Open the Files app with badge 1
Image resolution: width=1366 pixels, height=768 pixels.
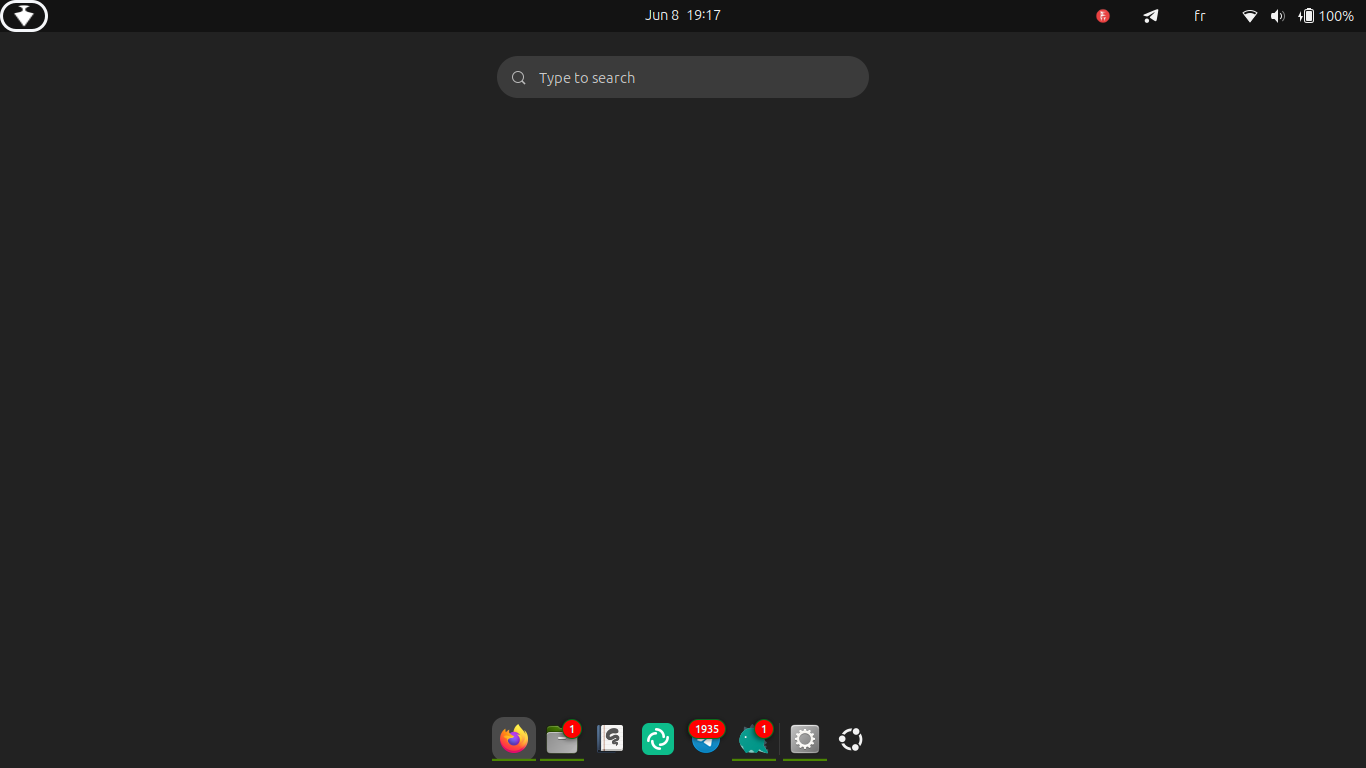(x=562, y=739)
